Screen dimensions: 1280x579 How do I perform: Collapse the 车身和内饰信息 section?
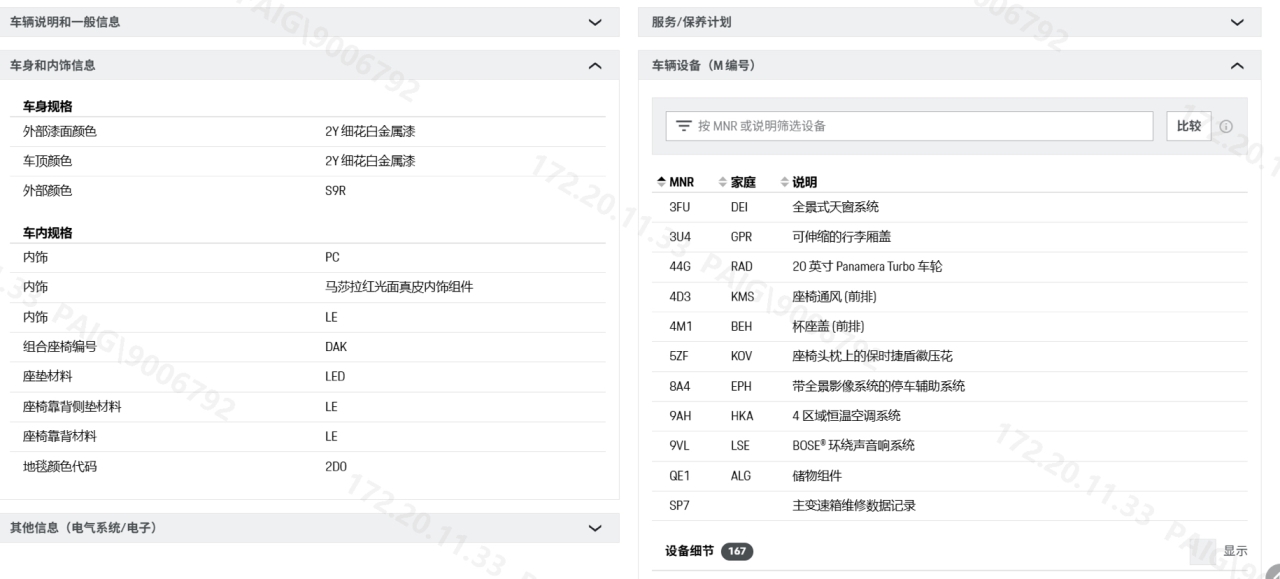point(595,66)
